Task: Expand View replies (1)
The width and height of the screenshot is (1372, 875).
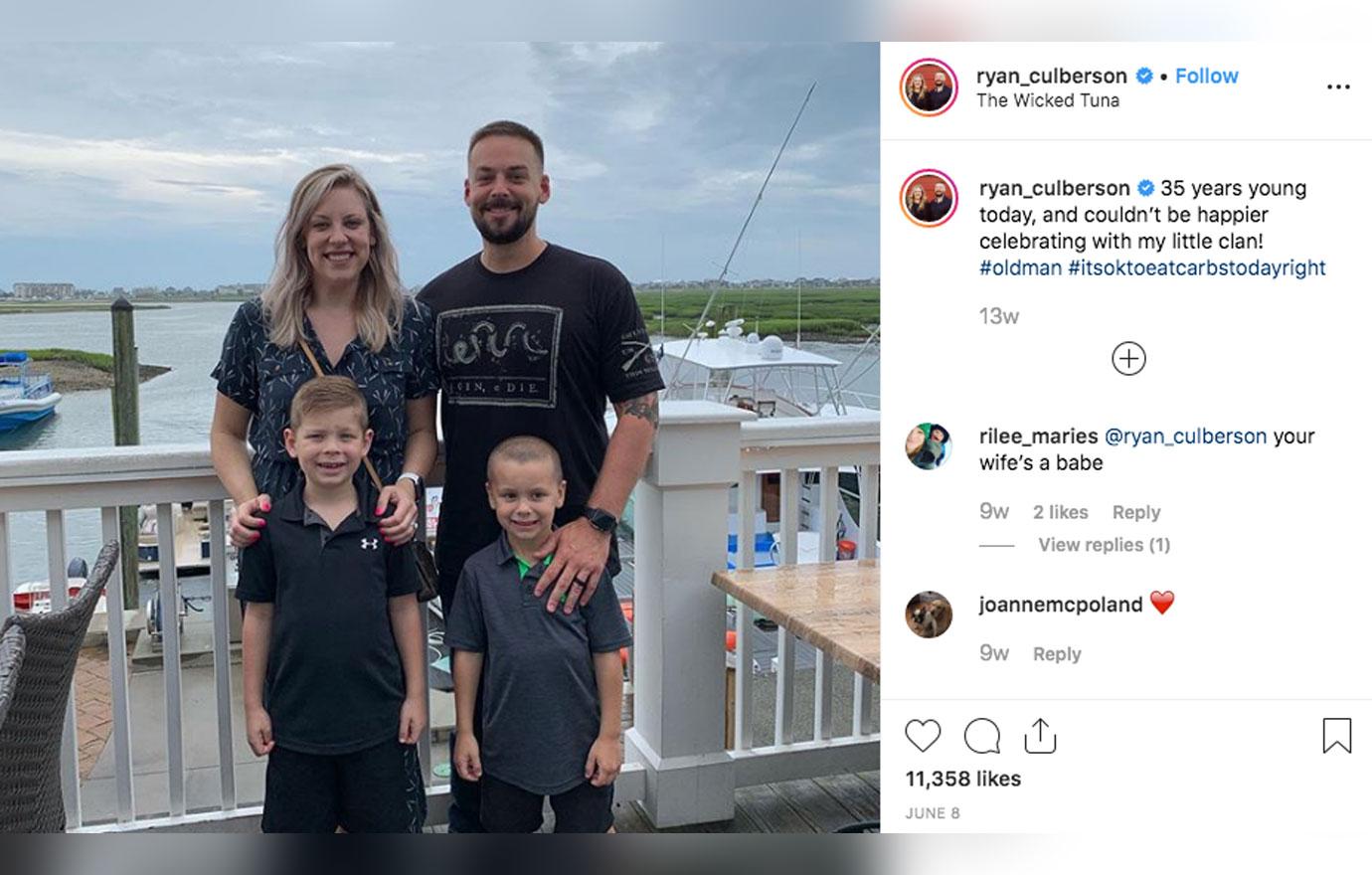Action: 1104,545
